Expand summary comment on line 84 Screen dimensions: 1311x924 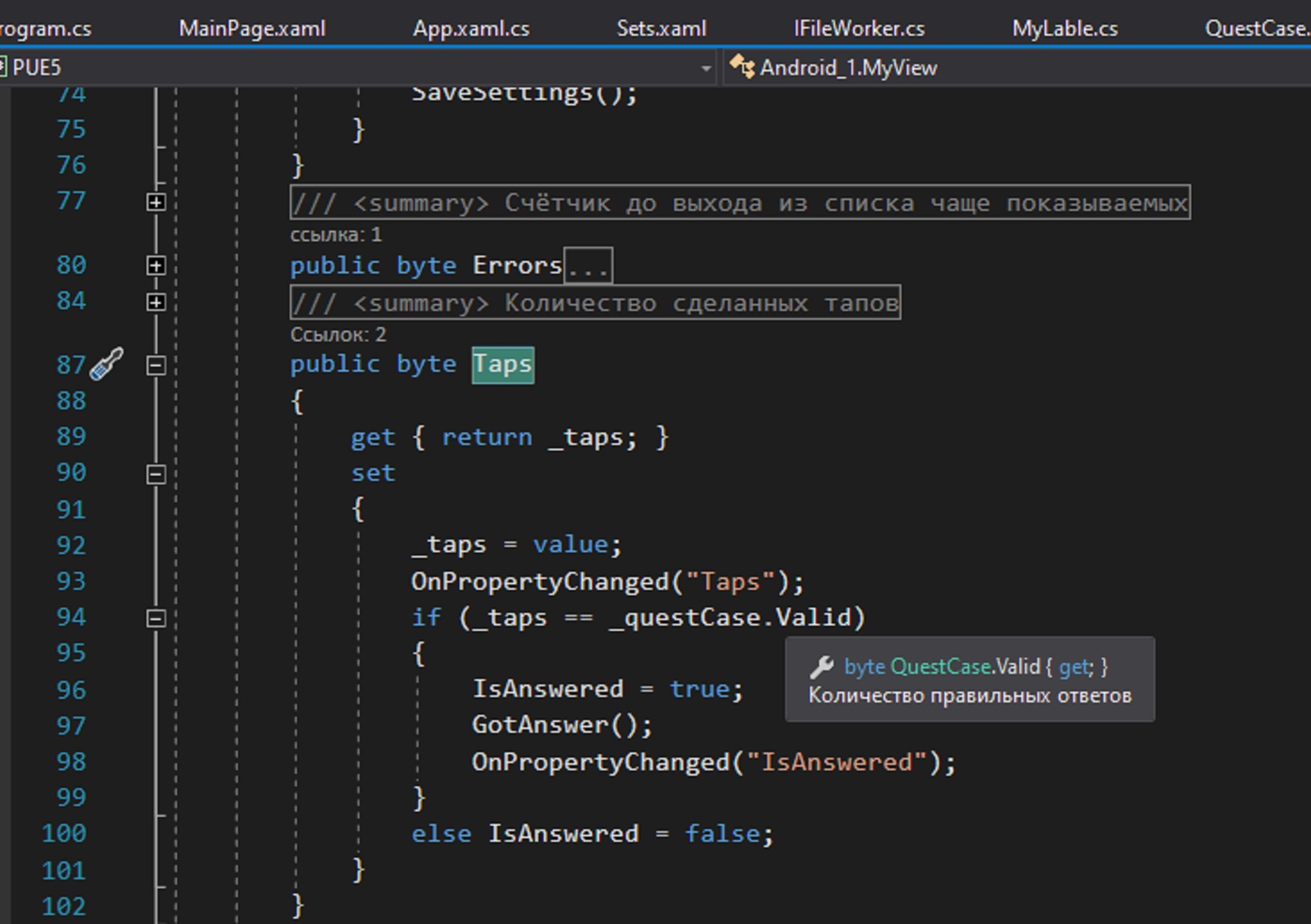click(x=156, y=301)
